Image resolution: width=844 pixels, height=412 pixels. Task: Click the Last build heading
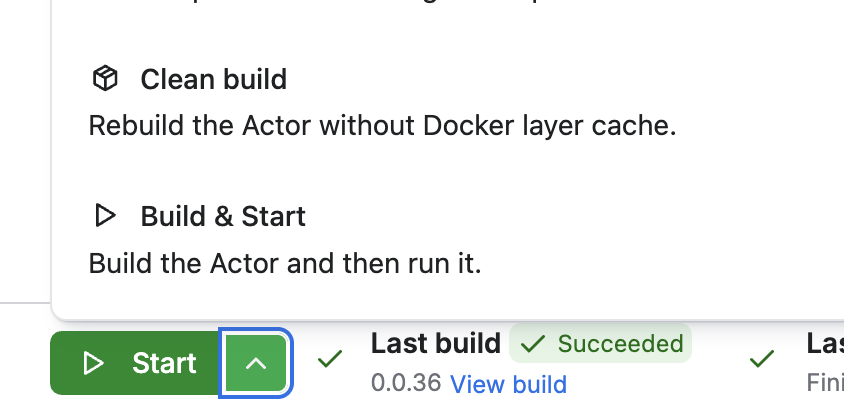435,343
